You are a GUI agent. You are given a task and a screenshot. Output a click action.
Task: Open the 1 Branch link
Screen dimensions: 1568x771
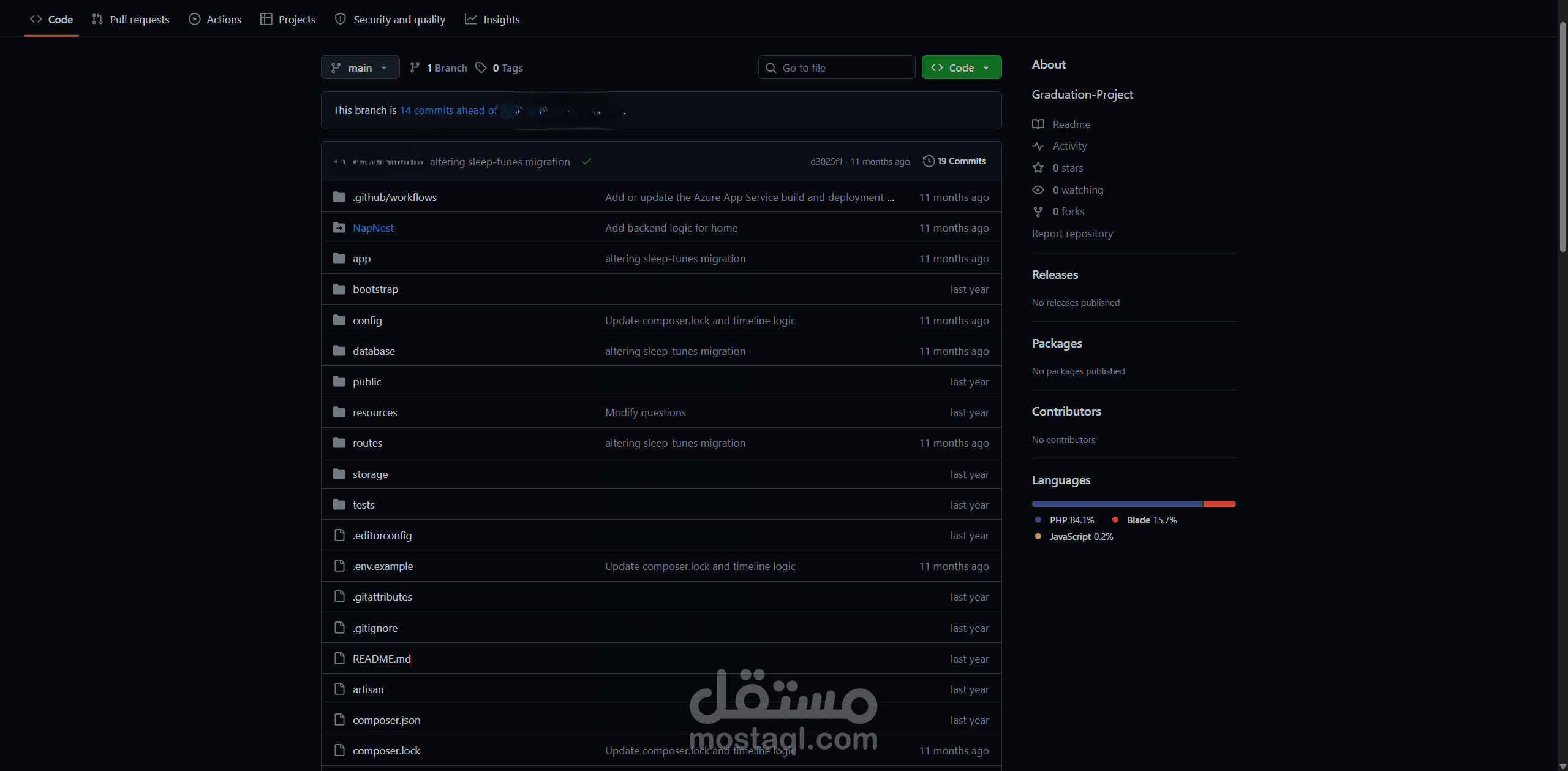pyautogui.click(x=439, y=67)
